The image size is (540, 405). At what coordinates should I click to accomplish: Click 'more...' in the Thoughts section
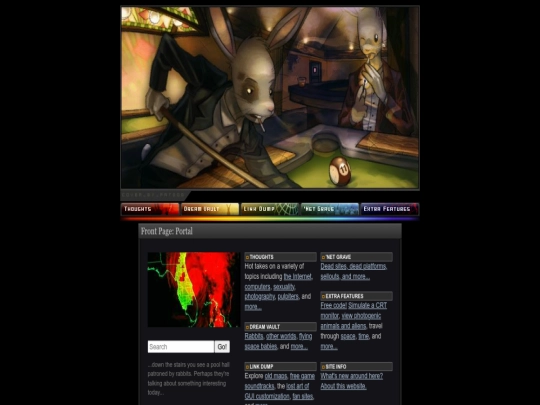coord(253,307)
